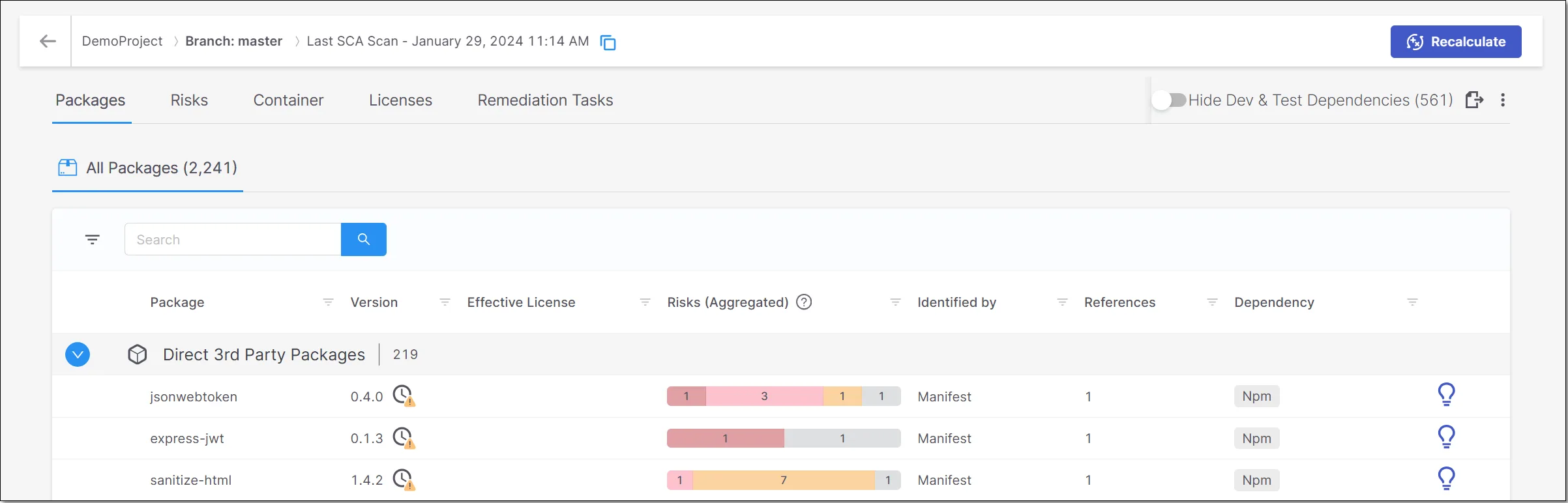Open the Container tab

288,100
